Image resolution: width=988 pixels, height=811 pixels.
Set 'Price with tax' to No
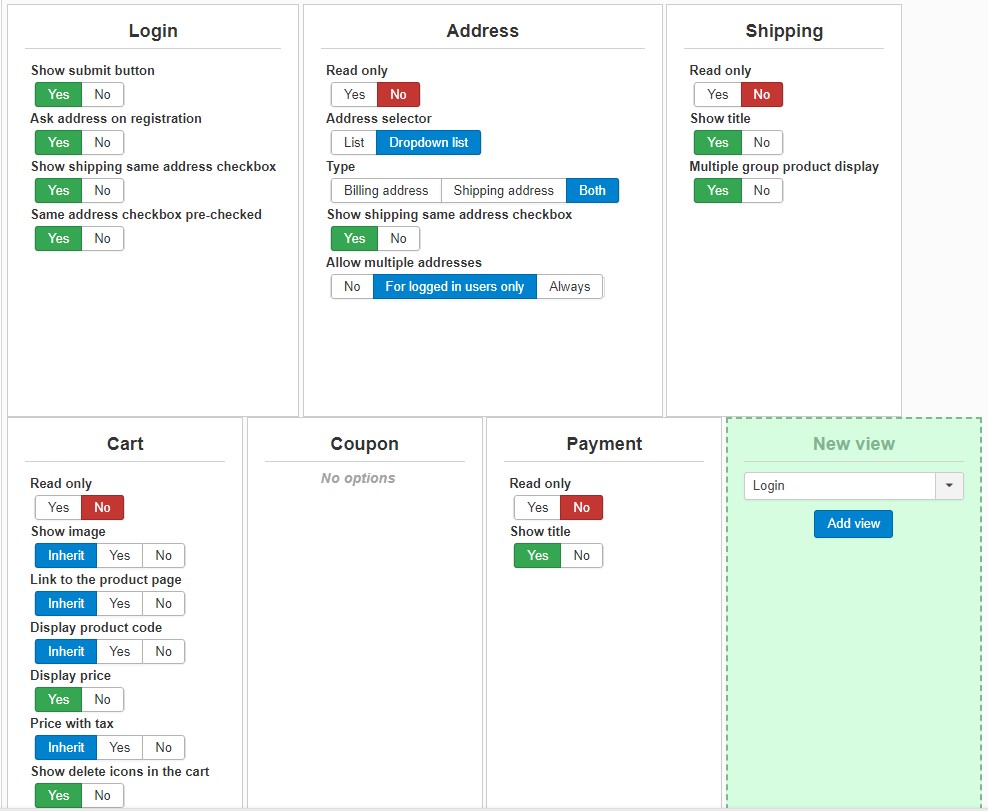tap(164, 747)
